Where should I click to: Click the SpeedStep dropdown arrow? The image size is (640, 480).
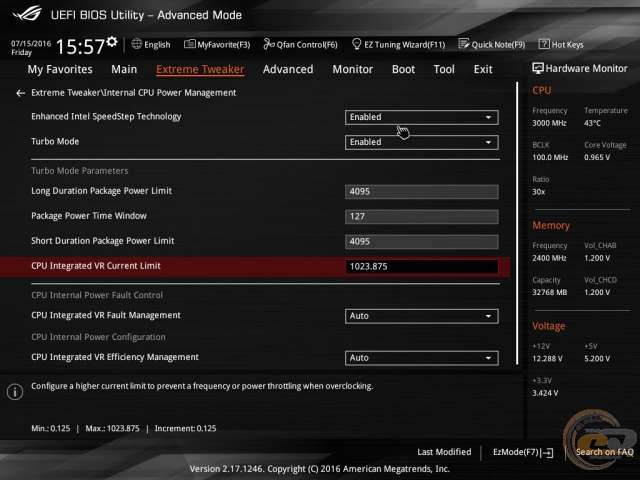coord(488,118)
